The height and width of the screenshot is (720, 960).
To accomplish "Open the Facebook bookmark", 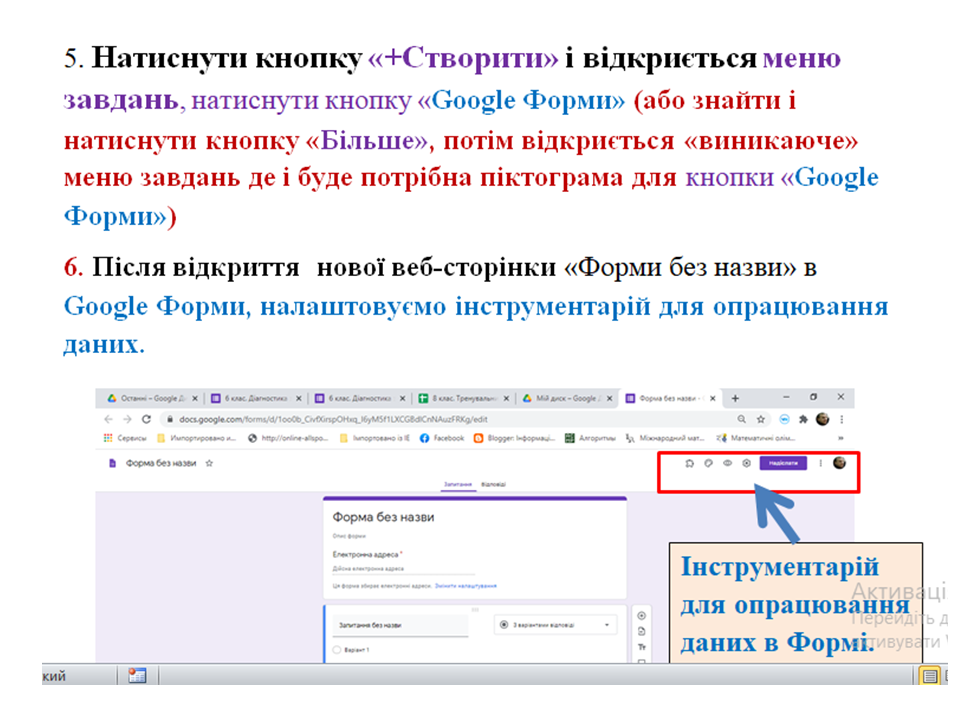I will tap(442, 438).
